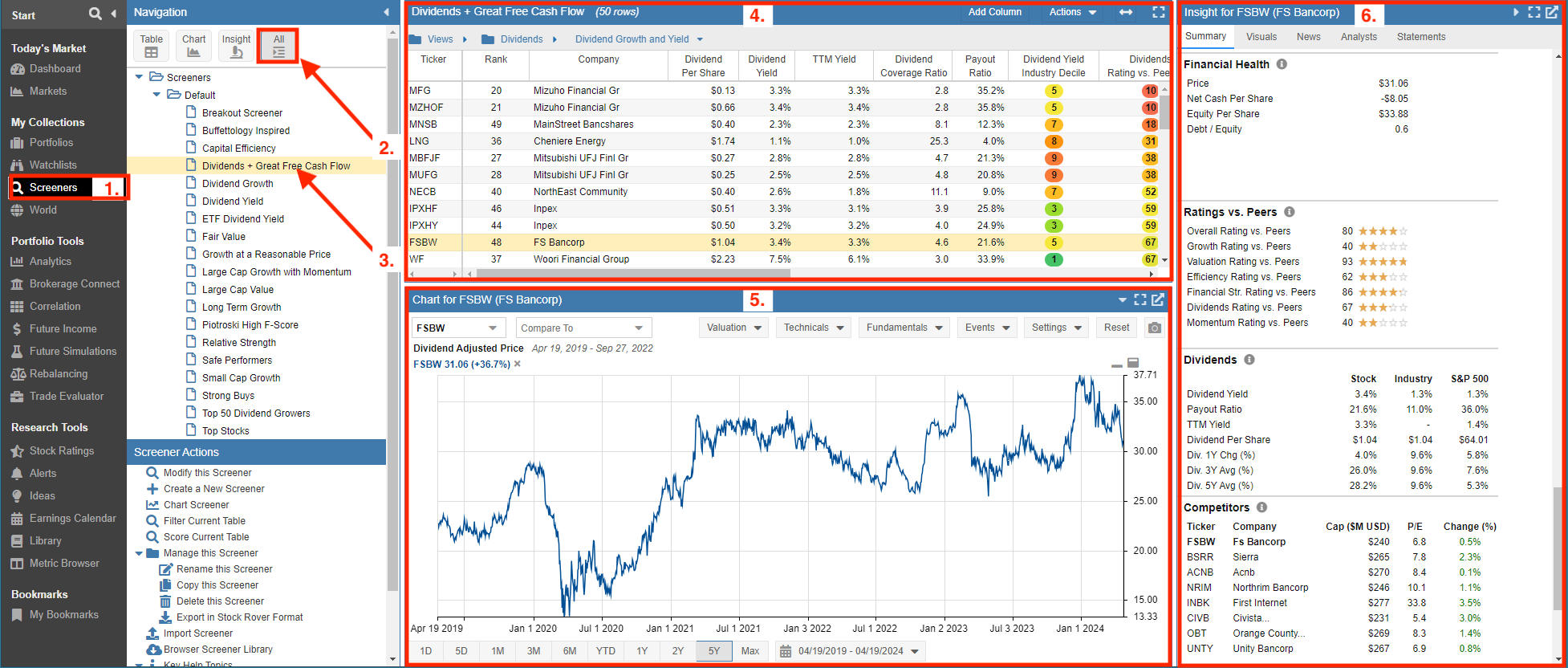Expand the Valuation chart dropdown
The width and height of the screenshot is (1568, 668).
coord(733,328)
